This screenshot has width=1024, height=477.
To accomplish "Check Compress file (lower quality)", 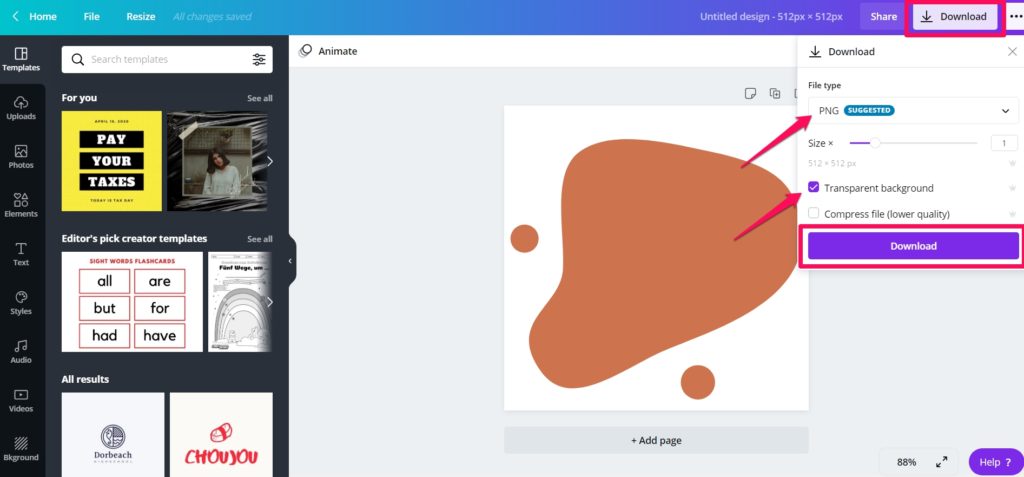I will point(813,213).
